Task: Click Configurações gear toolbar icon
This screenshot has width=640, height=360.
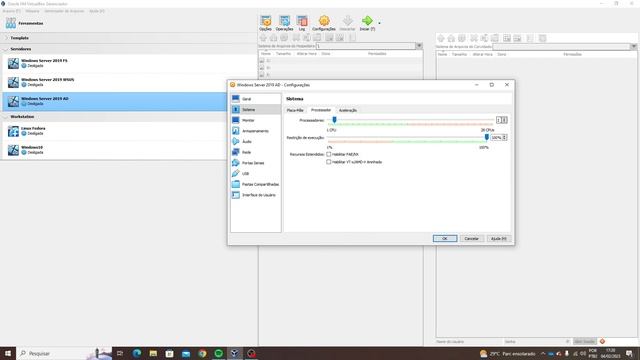Action: [x=324, y=23]
